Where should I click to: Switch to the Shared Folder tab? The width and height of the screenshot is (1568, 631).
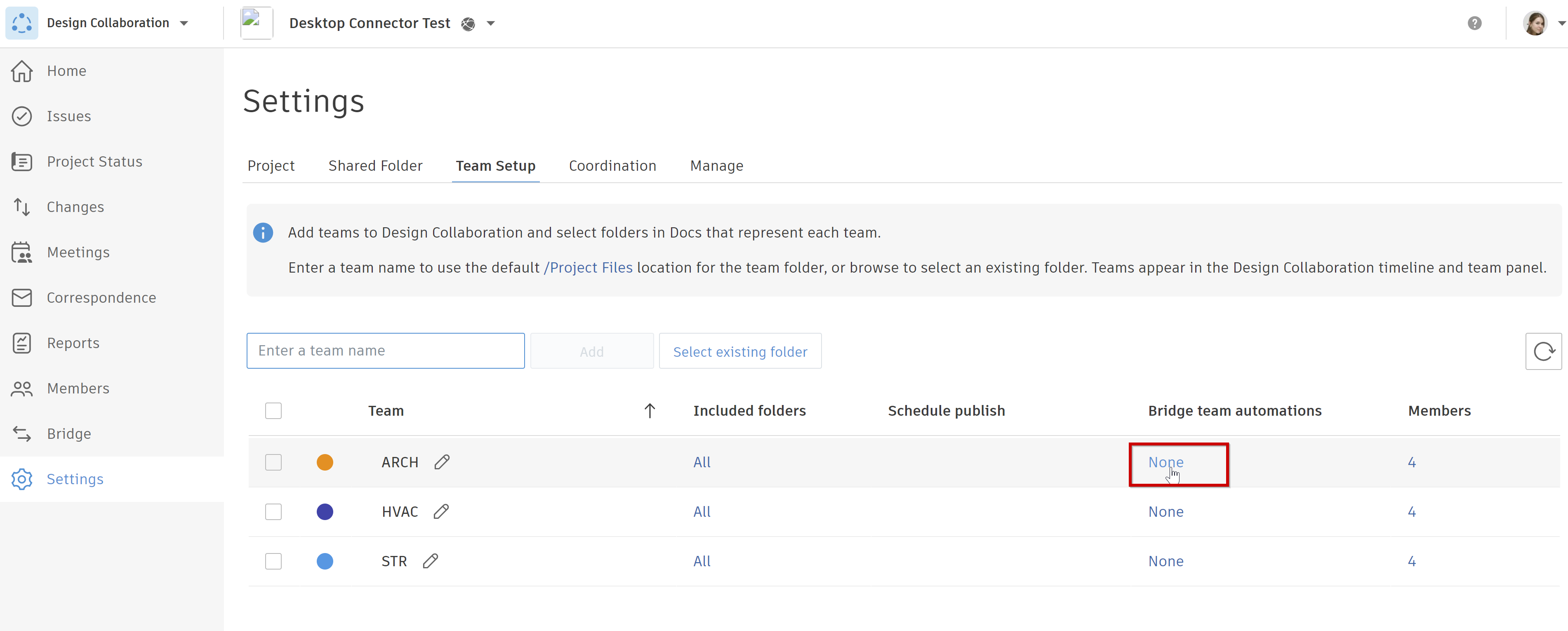point(375,165)
